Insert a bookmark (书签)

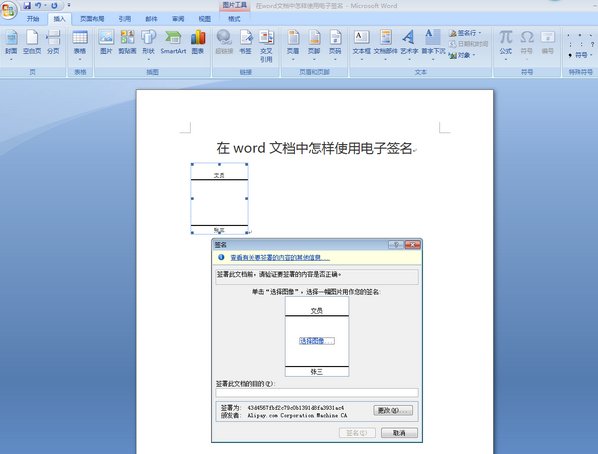click(246, 42)
